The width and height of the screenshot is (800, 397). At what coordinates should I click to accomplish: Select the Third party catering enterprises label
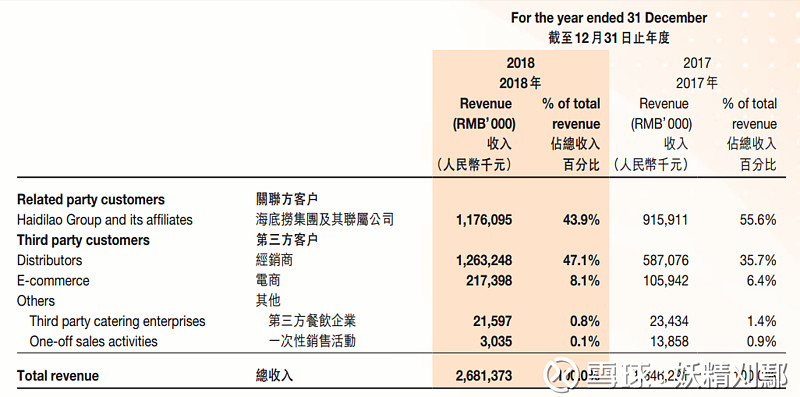point(117,321)
